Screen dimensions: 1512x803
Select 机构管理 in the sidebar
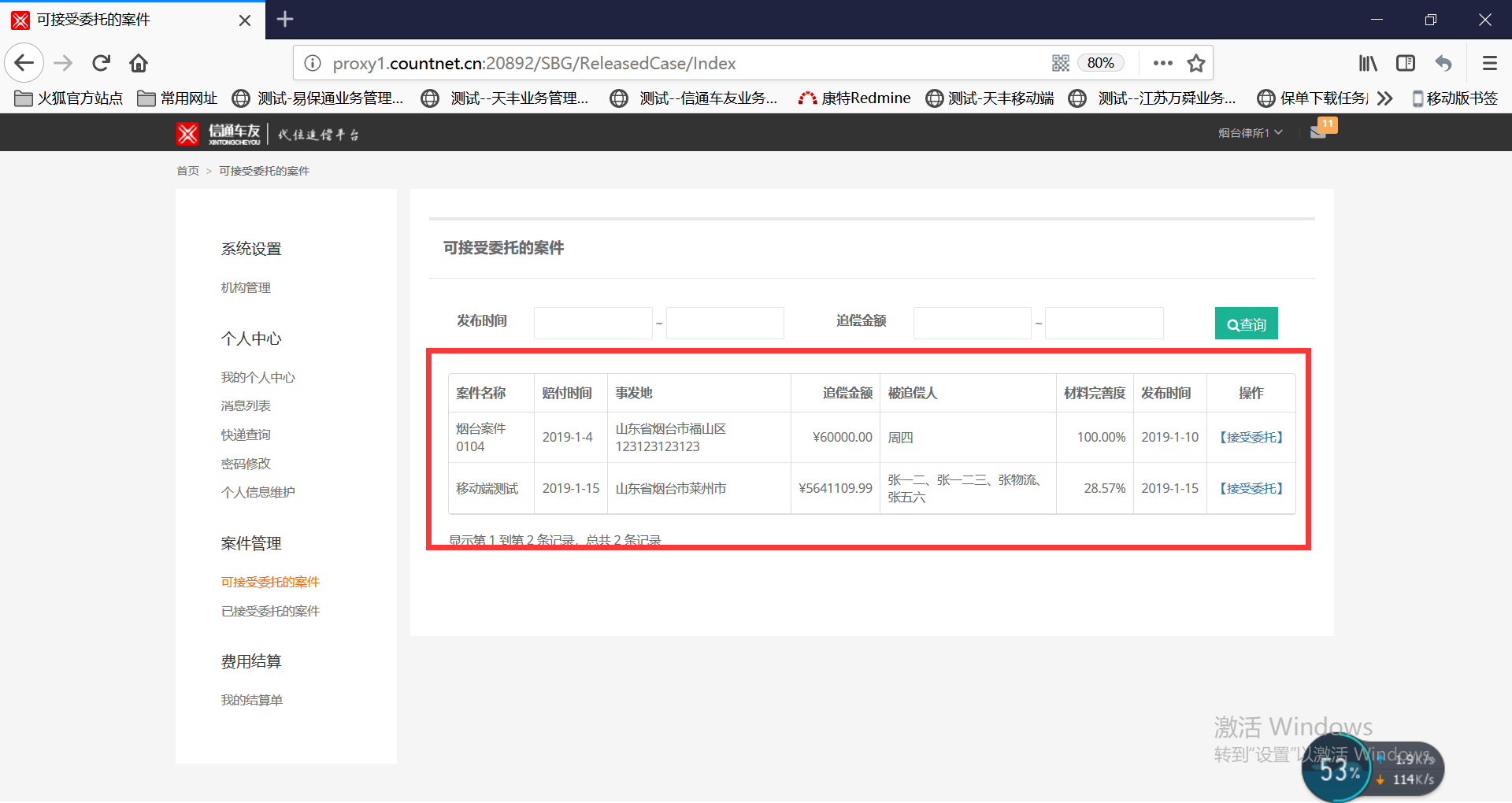pos(246,288)
